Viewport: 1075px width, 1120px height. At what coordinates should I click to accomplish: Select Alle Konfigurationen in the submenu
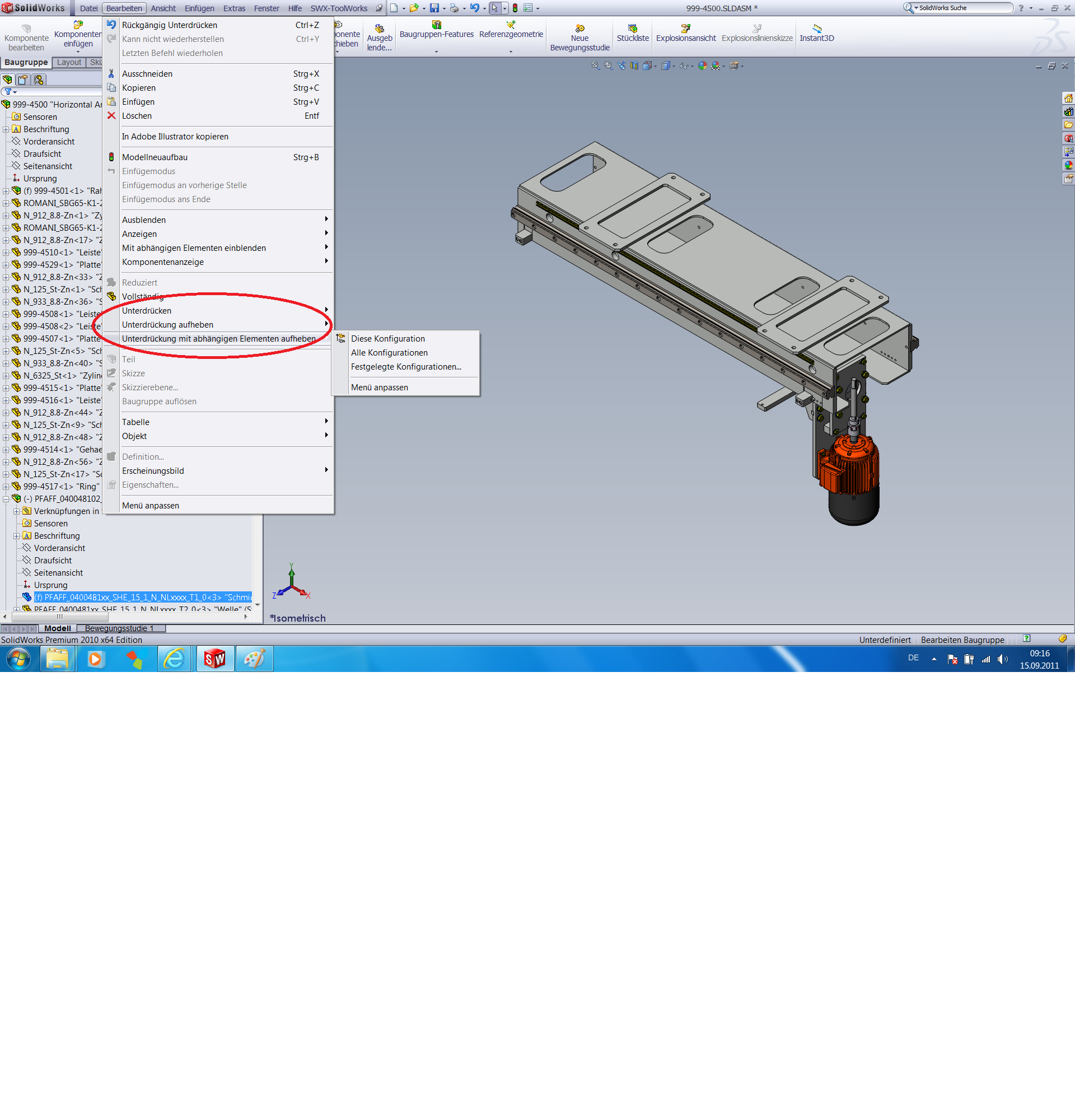click(x=389, y=353)
